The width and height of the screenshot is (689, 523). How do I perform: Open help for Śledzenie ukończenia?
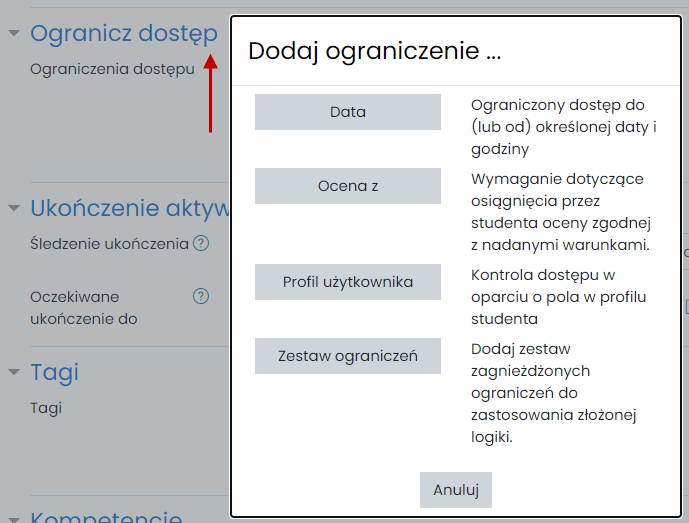201,243
